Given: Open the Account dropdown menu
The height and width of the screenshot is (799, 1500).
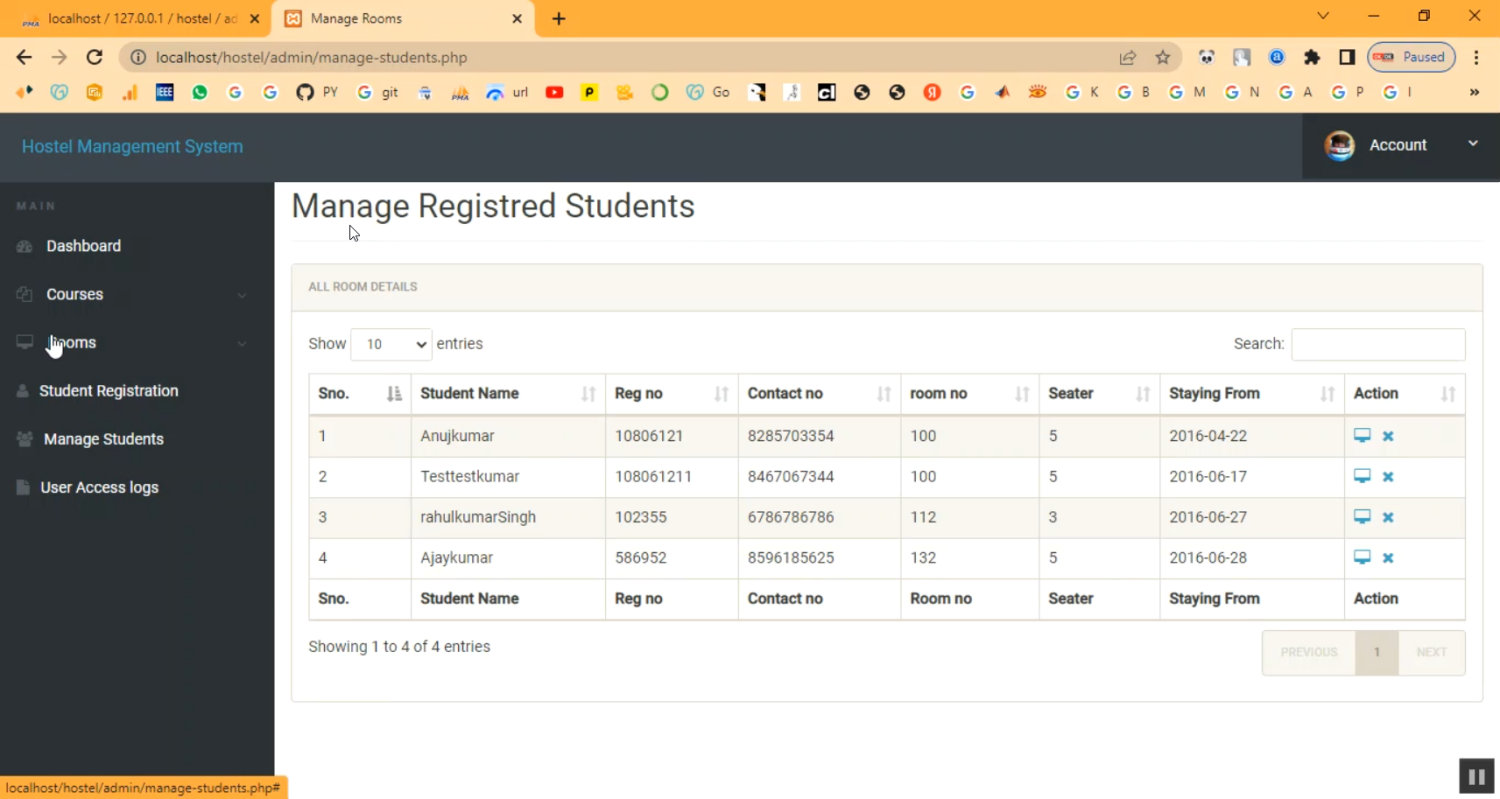Looking at the screenshot, I should 1400,146.
